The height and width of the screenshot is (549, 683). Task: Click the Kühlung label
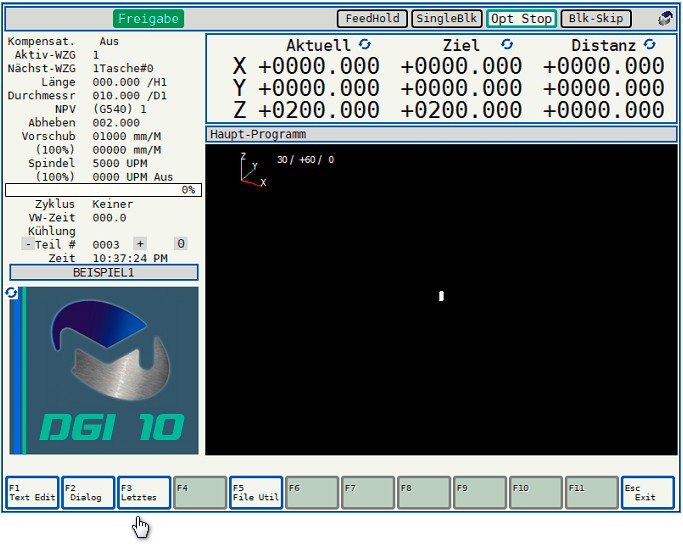(51, 231)
